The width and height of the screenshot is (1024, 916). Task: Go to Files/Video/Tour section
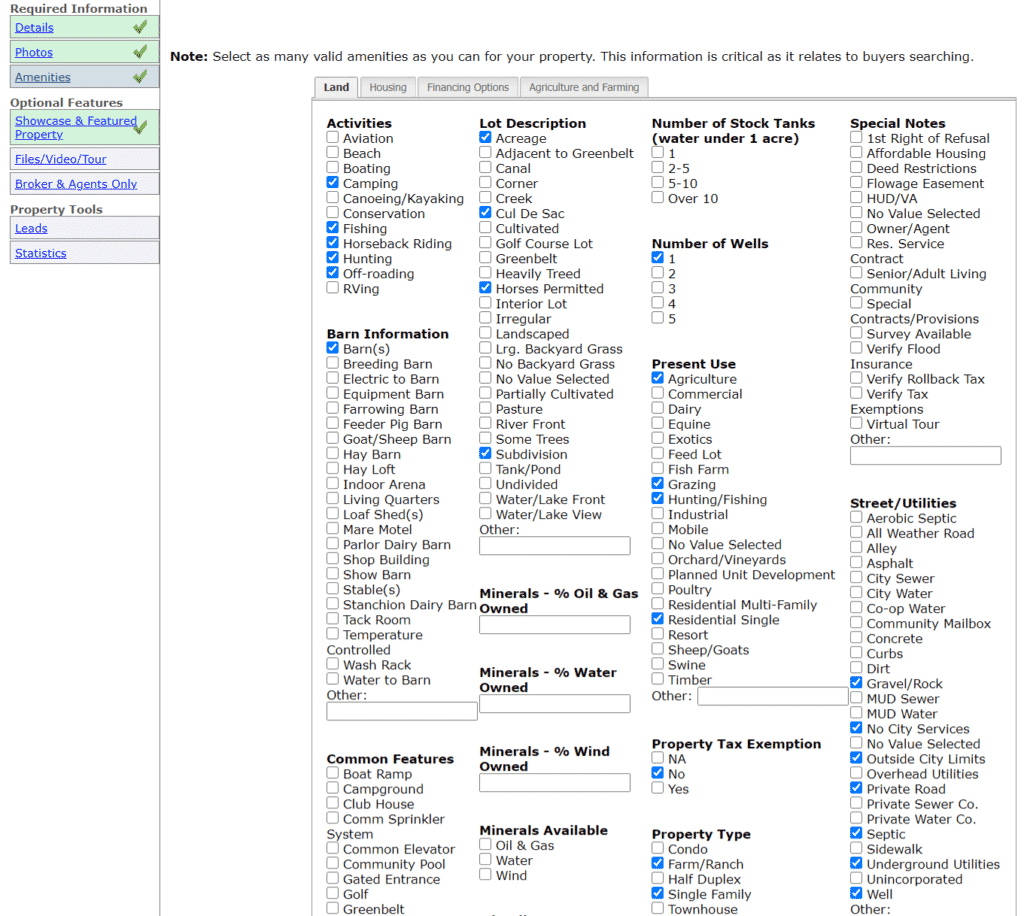(60, 159)
